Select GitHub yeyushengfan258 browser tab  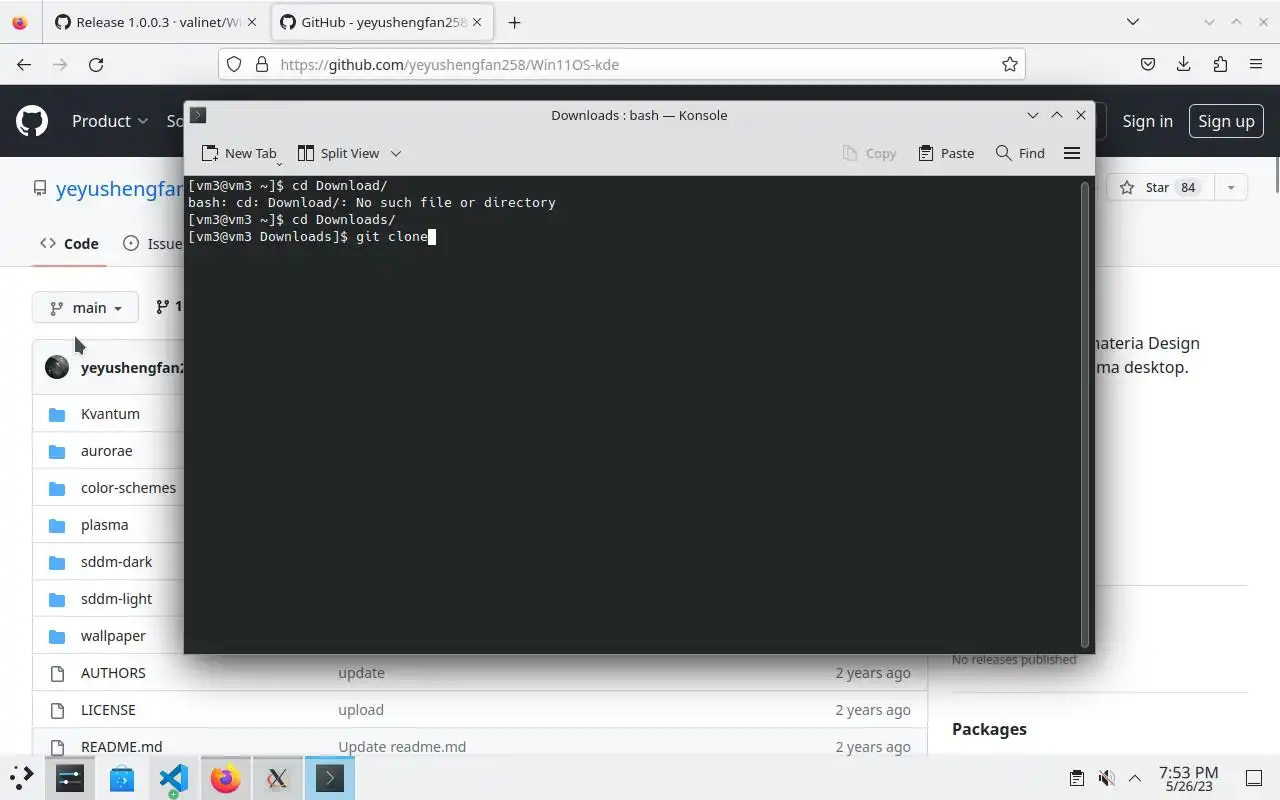[x=383, y=22]
